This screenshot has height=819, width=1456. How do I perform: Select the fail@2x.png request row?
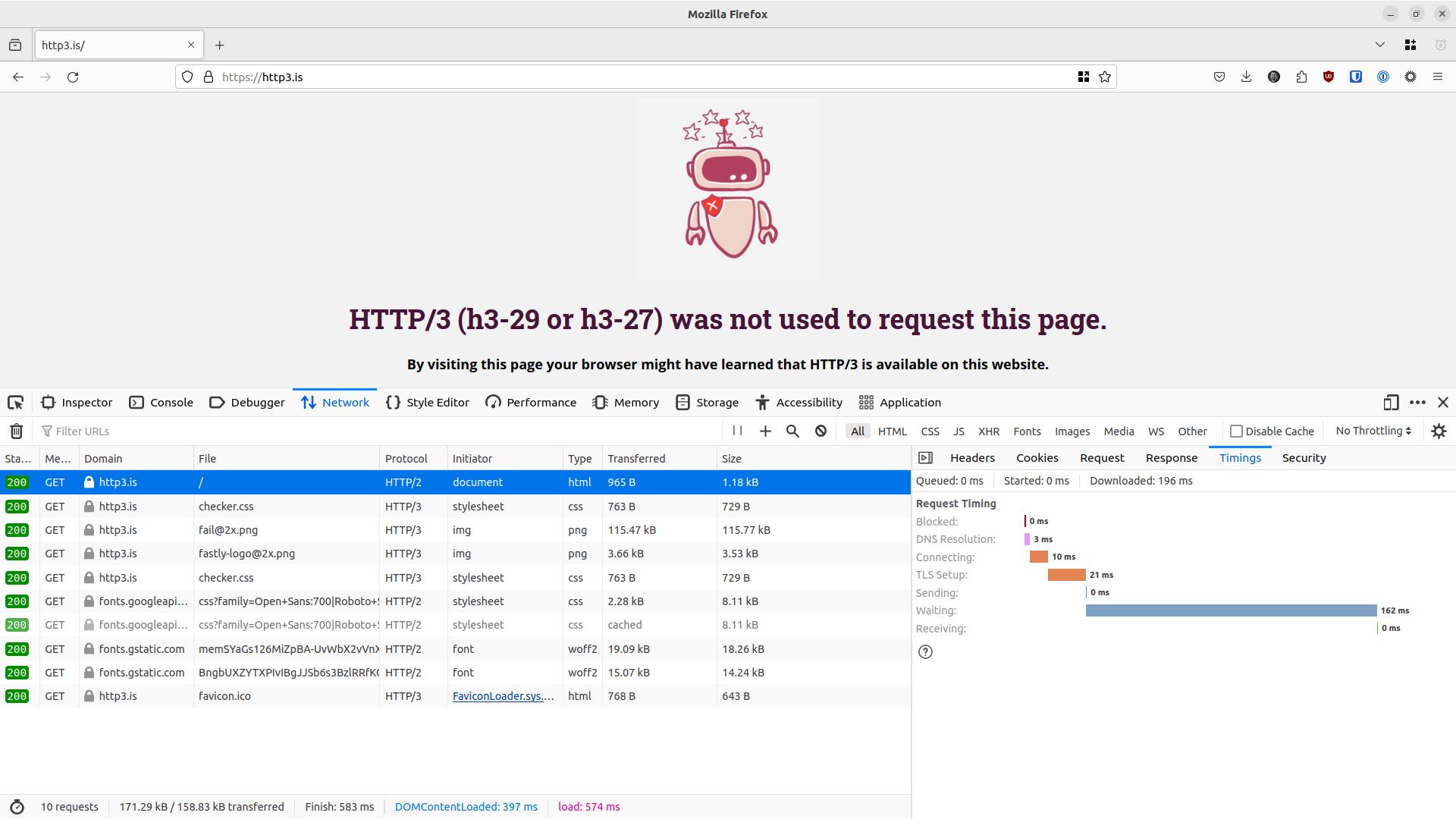coord(455,530)
